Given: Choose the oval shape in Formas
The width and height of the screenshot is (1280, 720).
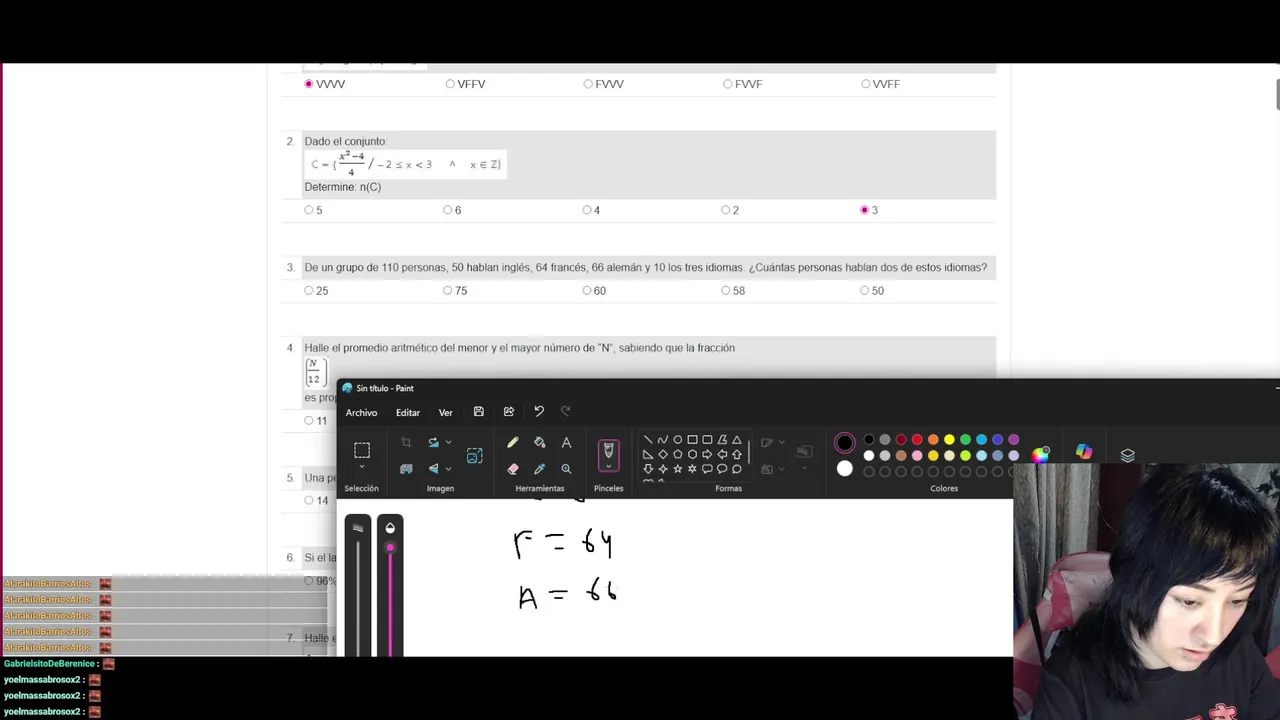Looking at the screenshot, I should click(677, 440).
